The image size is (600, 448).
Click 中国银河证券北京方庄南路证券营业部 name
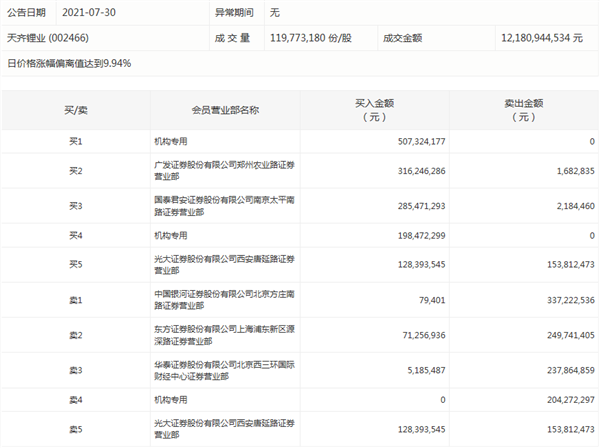[225, 300]
